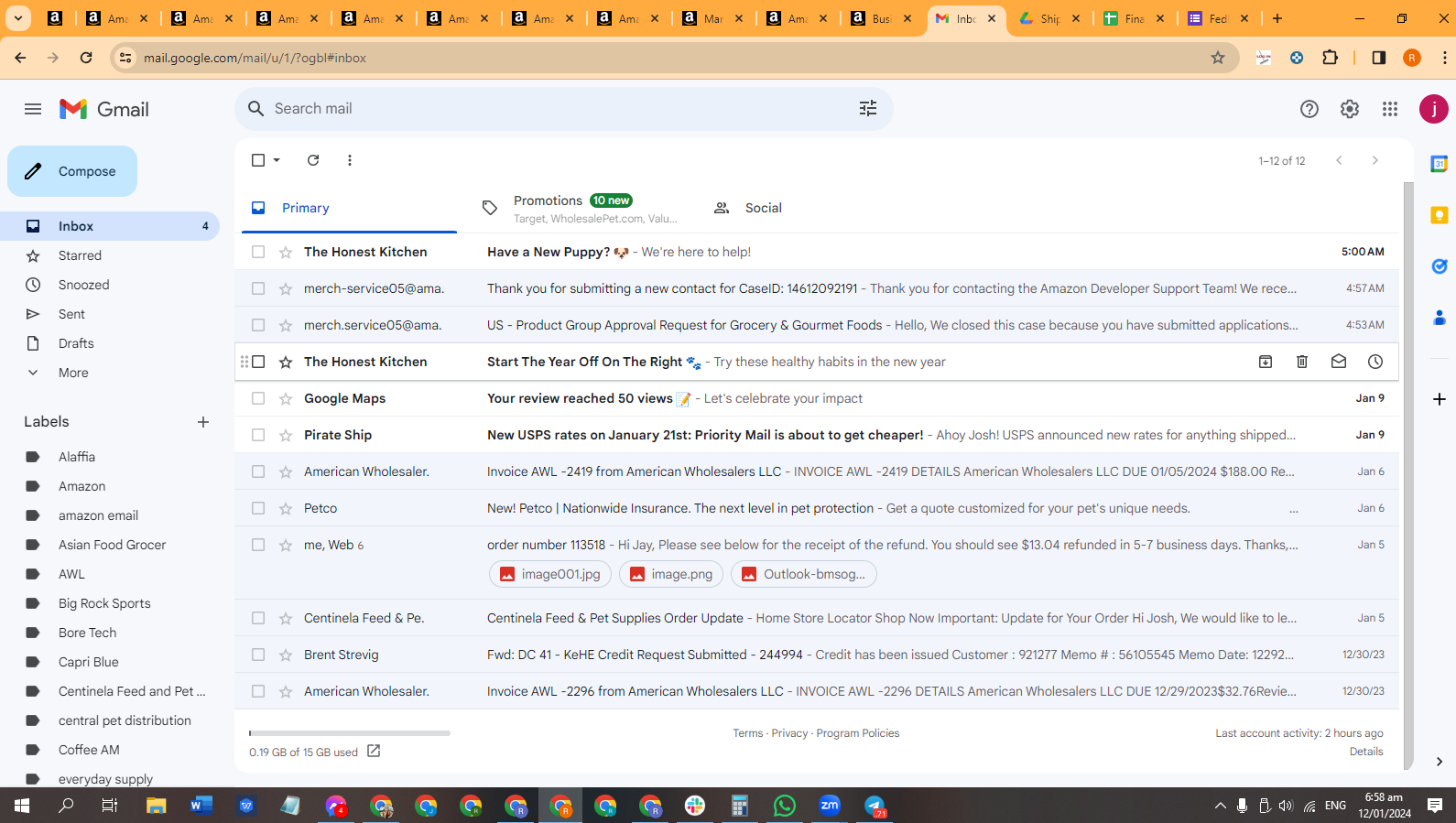Delete the 'Start The Year Off' email

click(x=1302, y=362)
